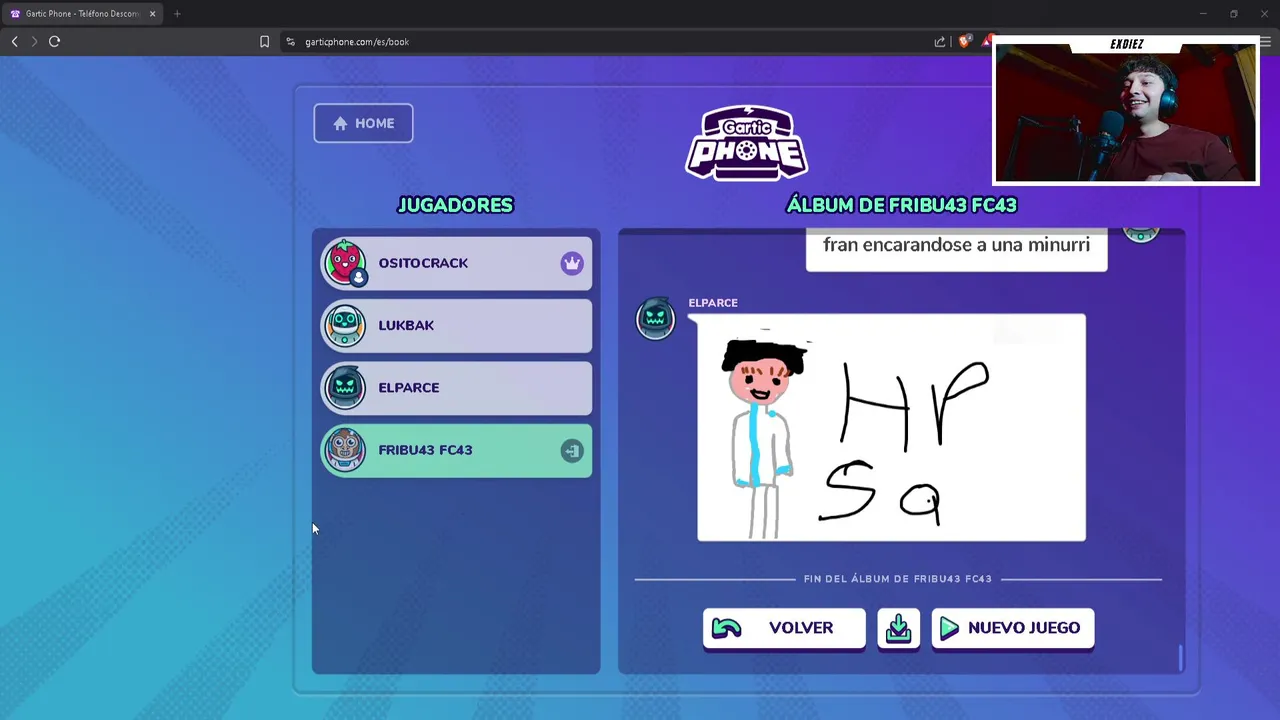The width and height of the screenshot is (1280, 720).
Task: Click the webcam overlay labeled EXDIEZ
Action: [1126, 111]
